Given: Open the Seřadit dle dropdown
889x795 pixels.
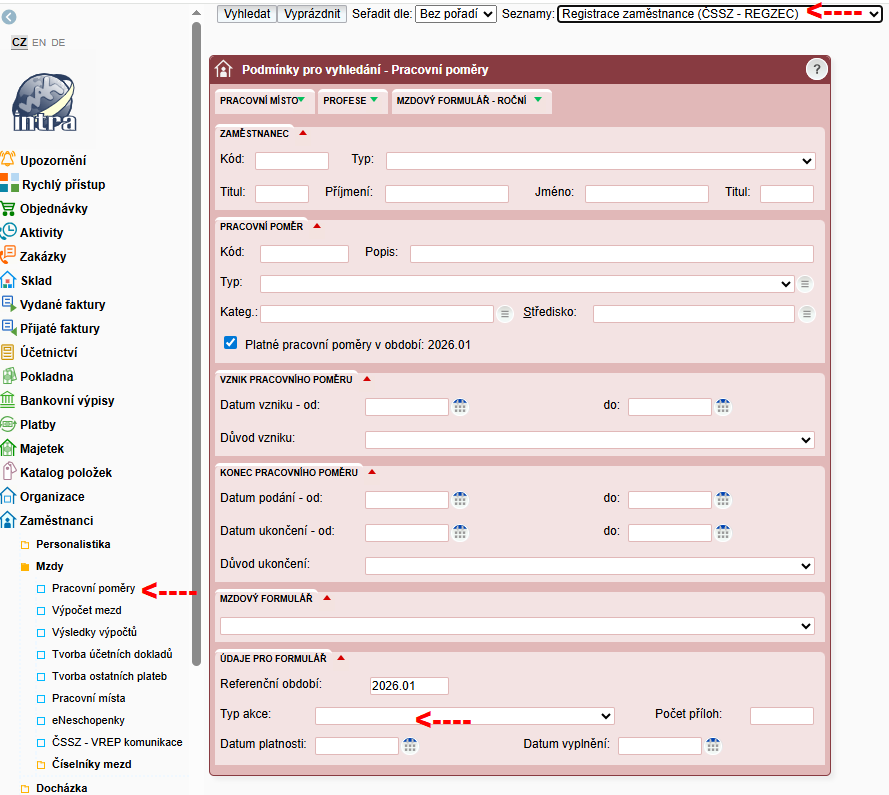Looking at the screenshot, I should [455, 13].
